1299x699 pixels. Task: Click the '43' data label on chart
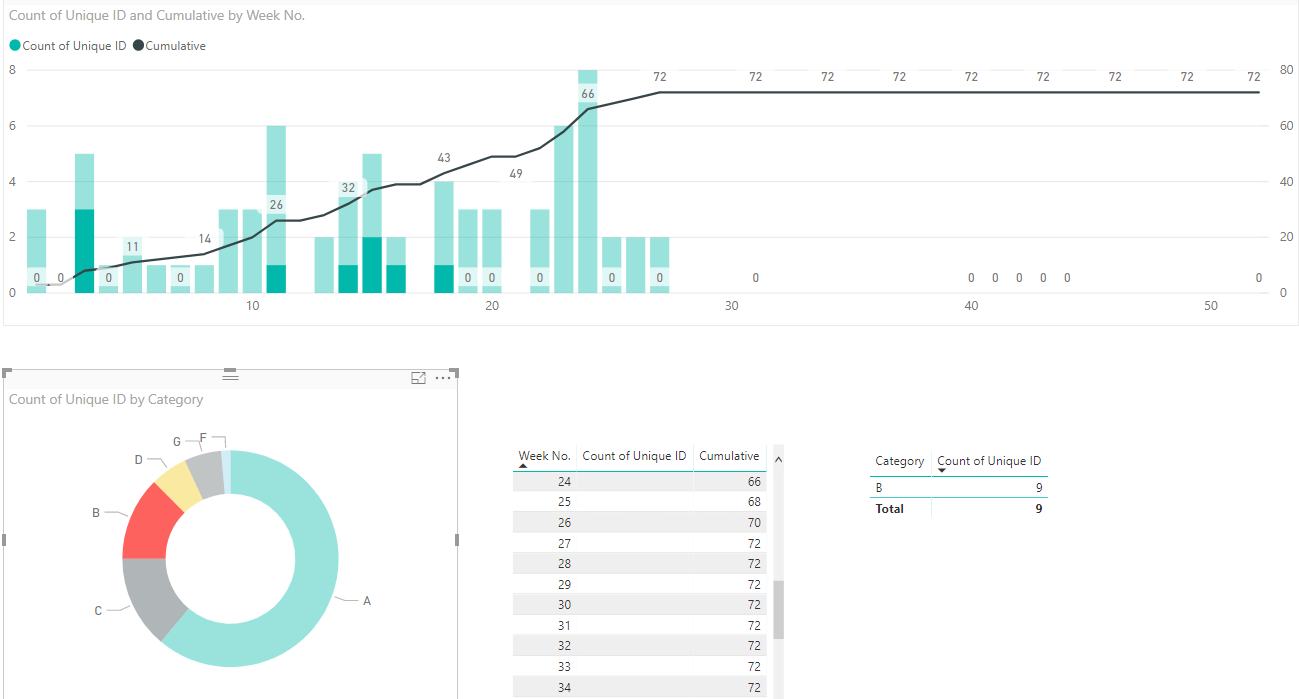pyautogui.click(x=444, y=158)
